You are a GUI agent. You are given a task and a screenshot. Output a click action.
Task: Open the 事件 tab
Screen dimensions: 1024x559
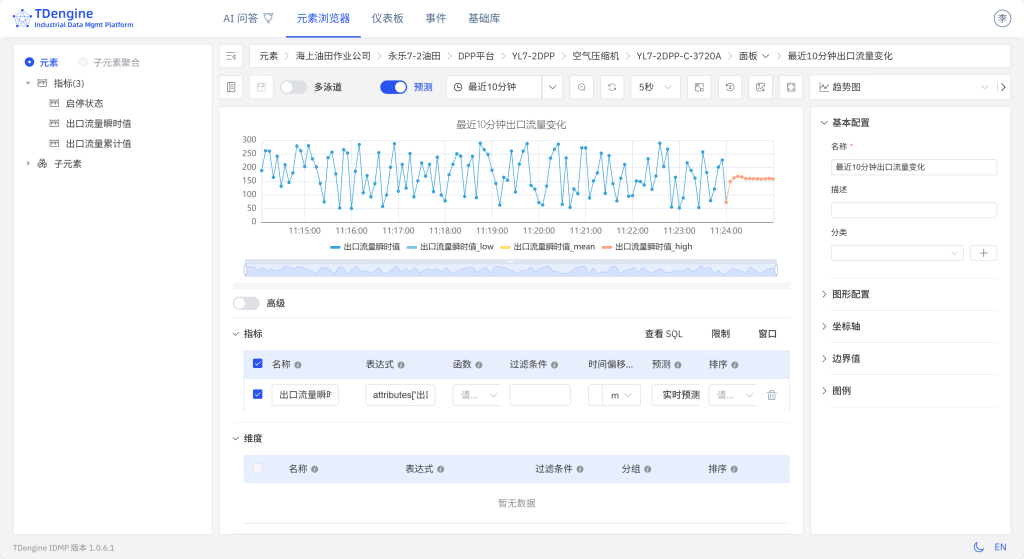point(436,18)
